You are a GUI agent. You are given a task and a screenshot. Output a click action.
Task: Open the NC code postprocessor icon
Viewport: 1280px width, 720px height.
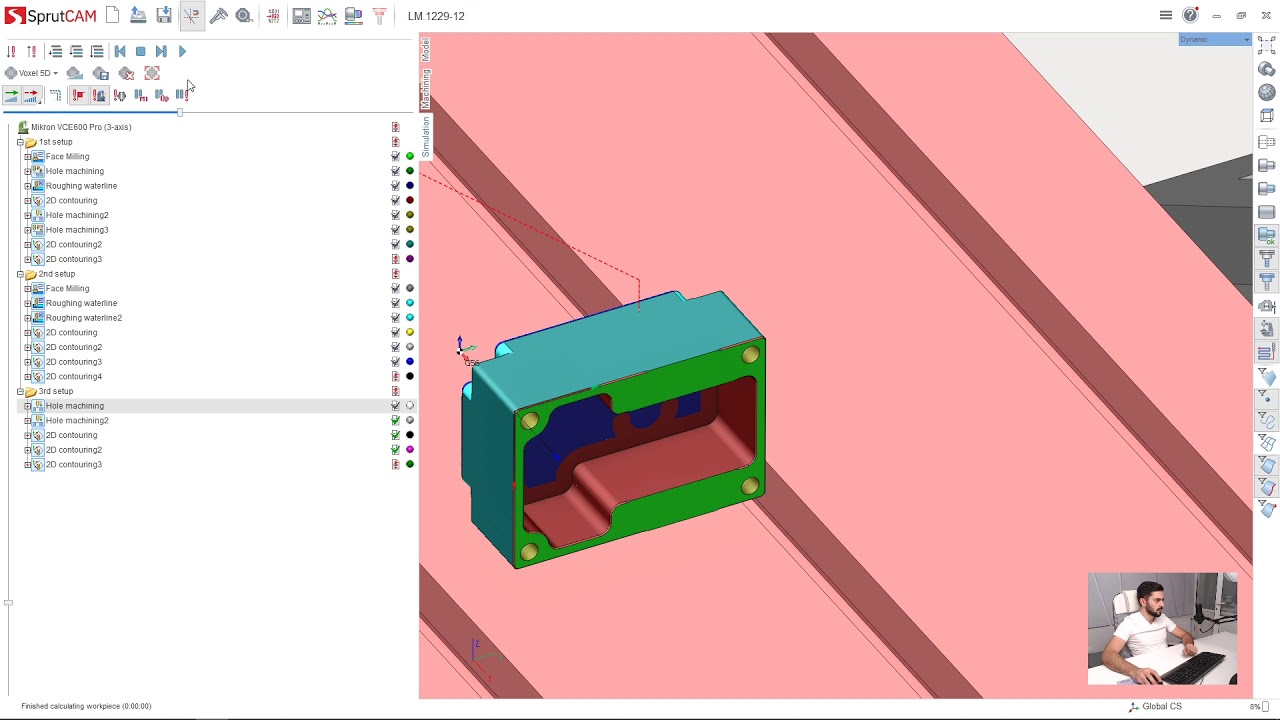click(273, 15)
